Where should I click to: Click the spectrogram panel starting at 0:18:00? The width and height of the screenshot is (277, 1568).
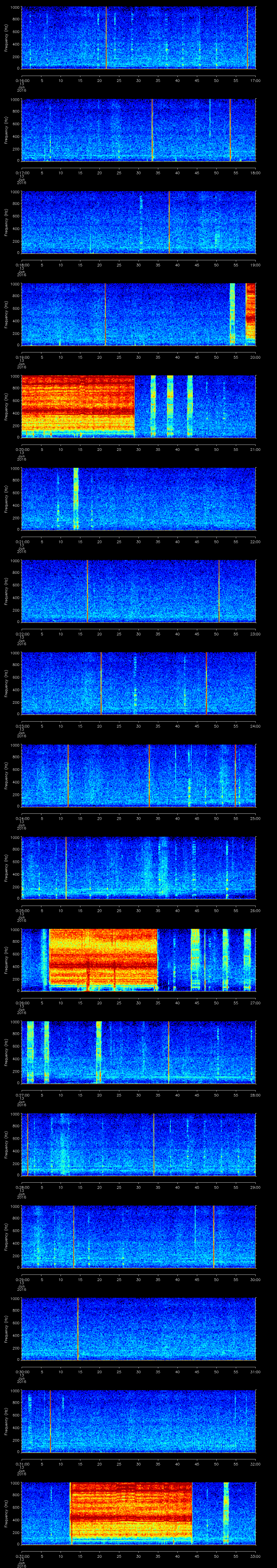coord(139,222)
